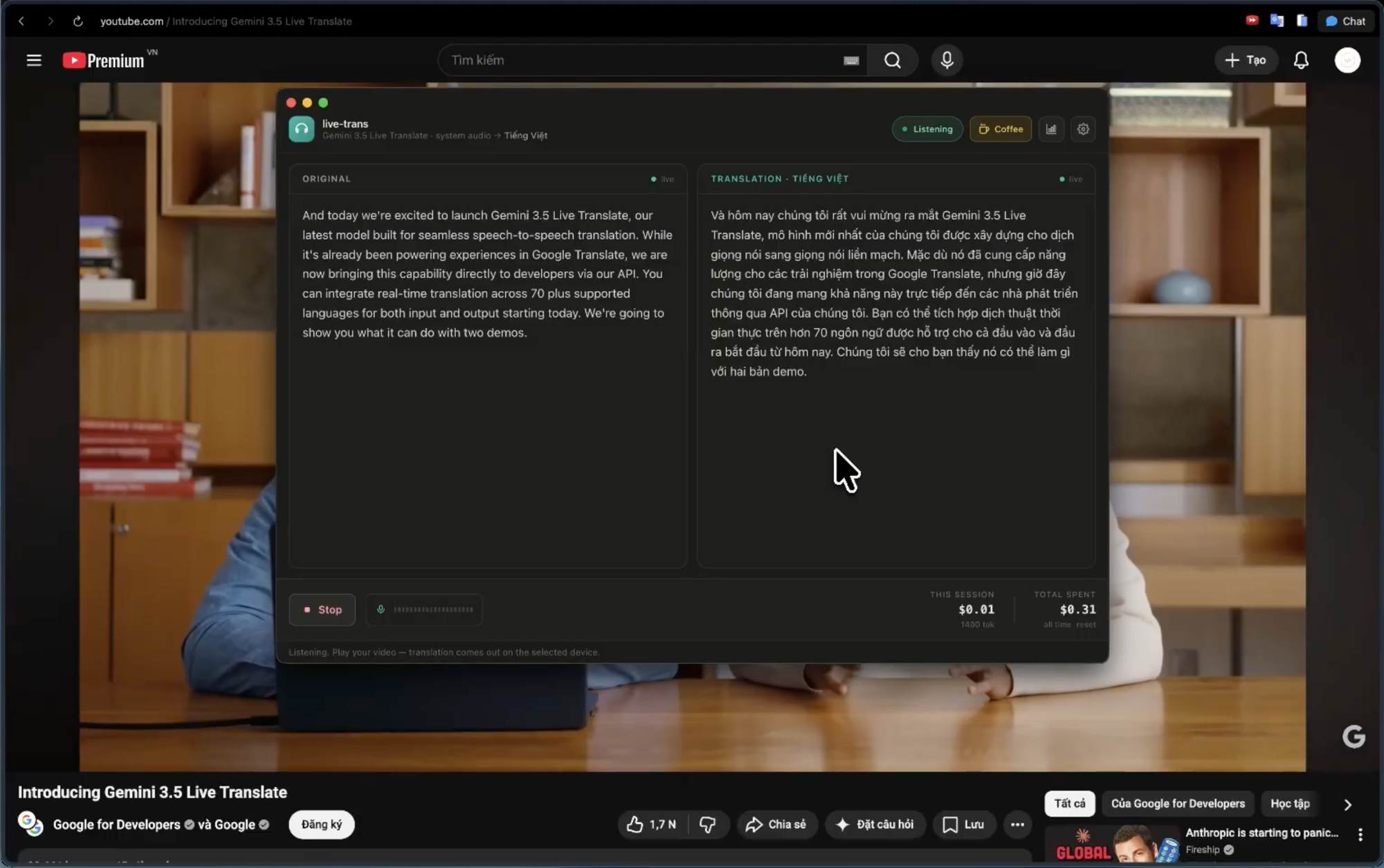Open the more actions ellipsis under video
1384x868 pixels.
1017,824
